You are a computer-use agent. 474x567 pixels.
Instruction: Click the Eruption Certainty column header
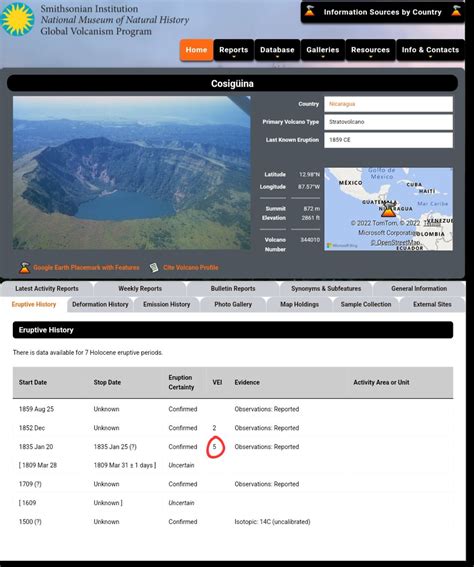[x=181, y=382]
